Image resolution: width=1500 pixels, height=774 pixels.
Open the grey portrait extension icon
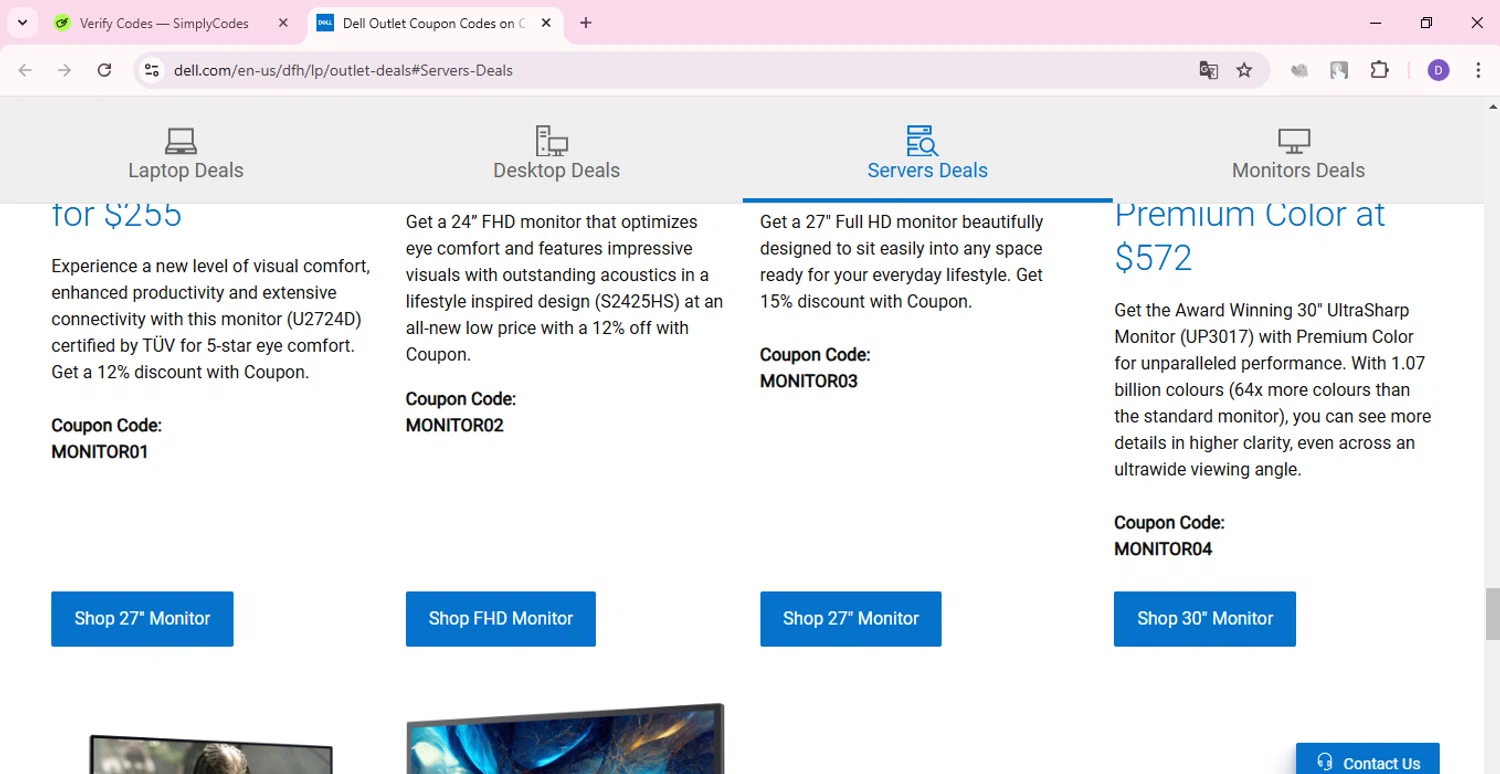point(1339,70)
